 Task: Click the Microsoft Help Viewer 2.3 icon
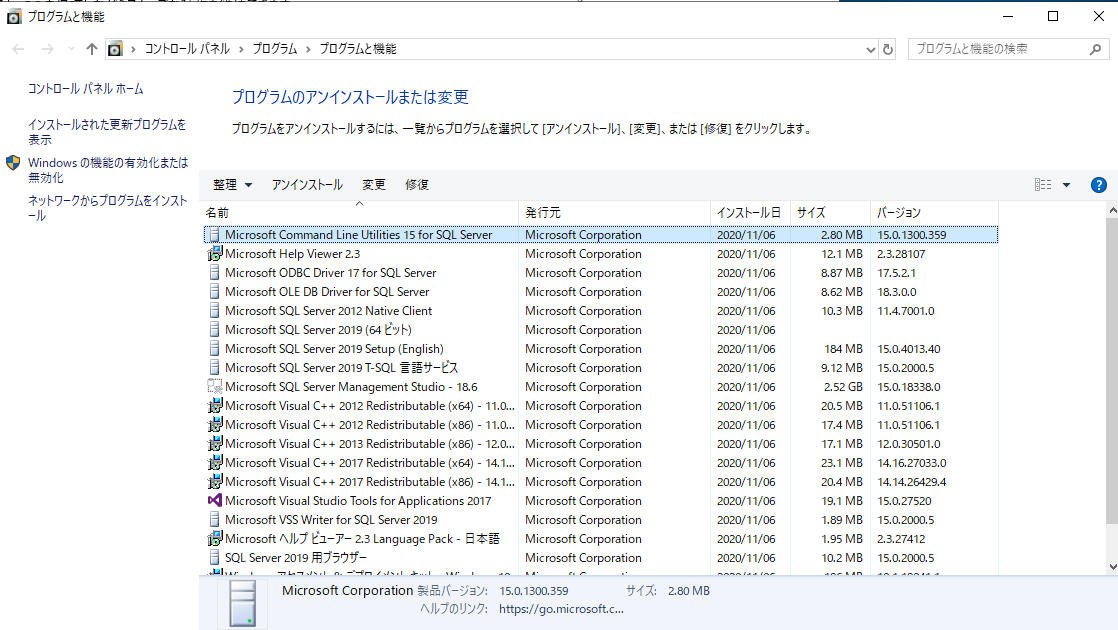[x=214, y=253]
